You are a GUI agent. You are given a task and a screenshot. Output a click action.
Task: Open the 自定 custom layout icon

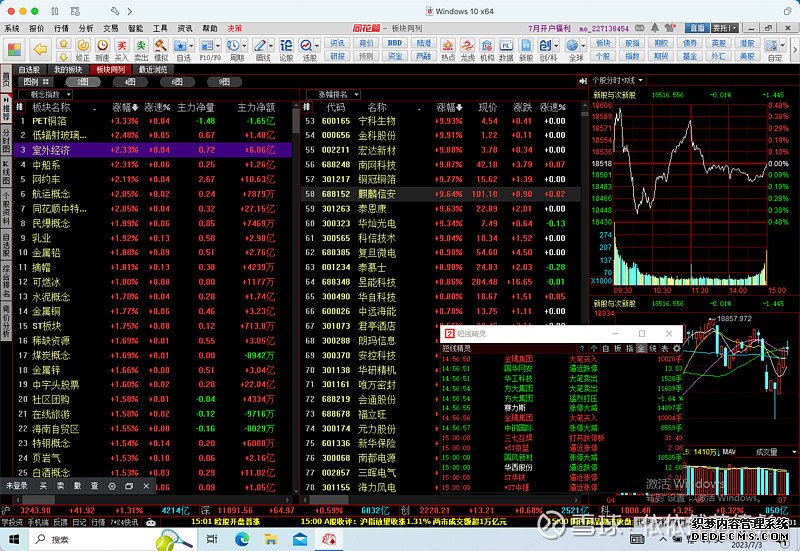coord(773,49)
